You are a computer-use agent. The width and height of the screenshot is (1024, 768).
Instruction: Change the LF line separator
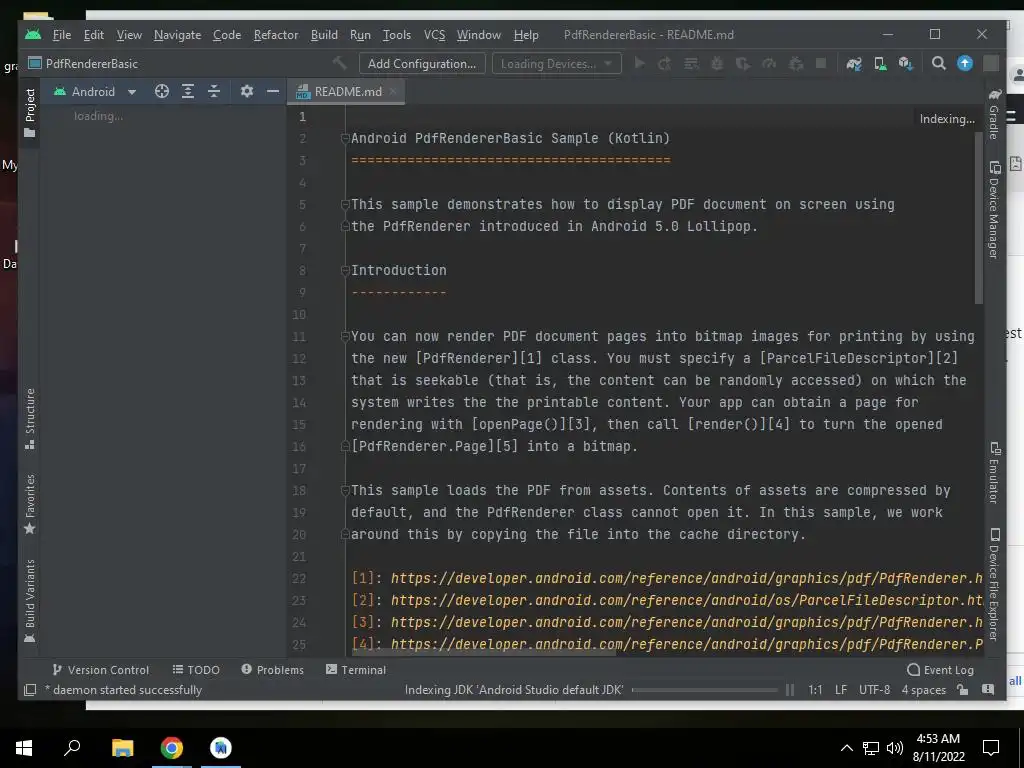(841, 690)
